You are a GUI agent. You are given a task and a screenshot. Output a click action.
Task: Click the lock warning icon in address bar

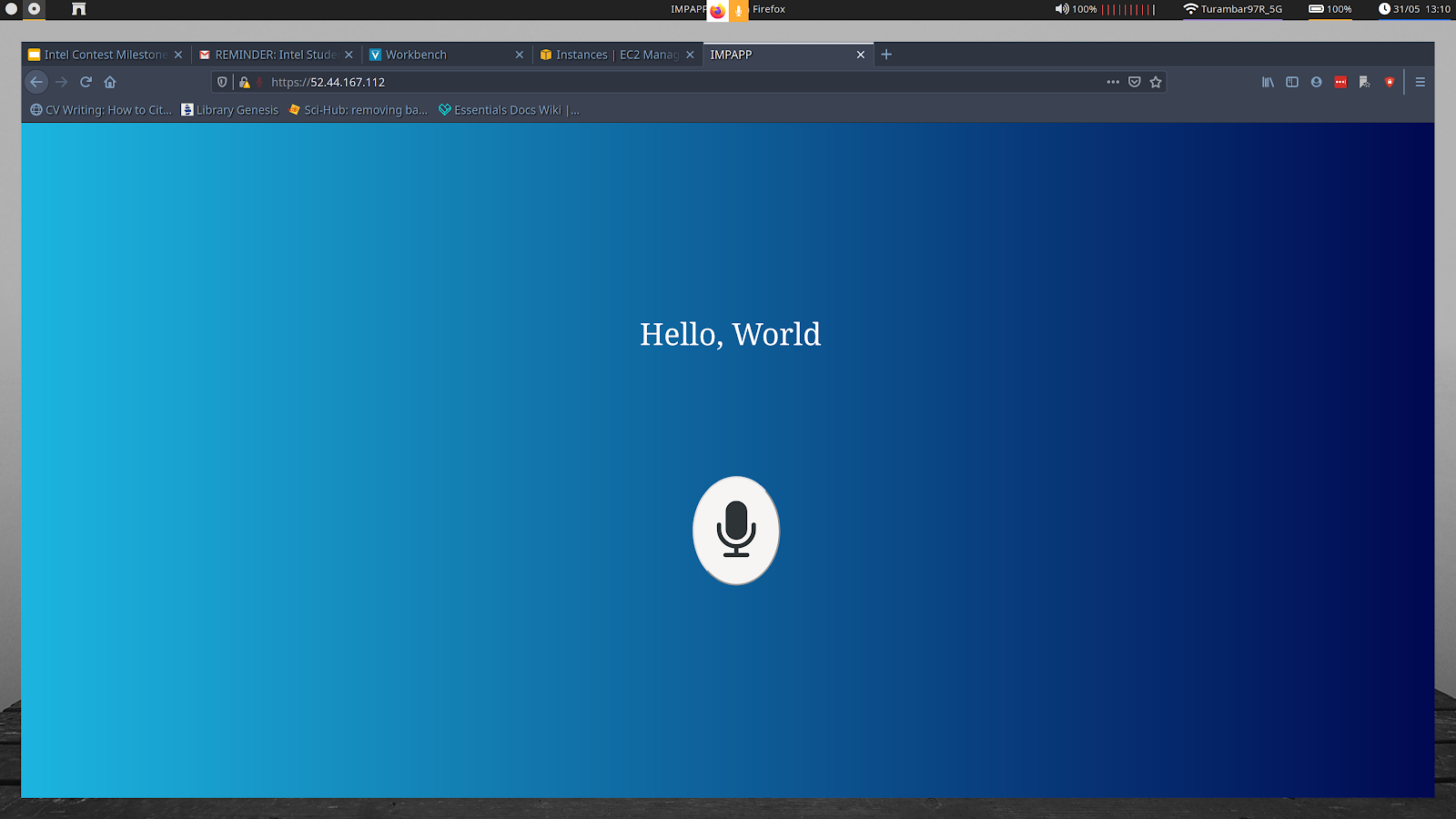pos(244,82)
